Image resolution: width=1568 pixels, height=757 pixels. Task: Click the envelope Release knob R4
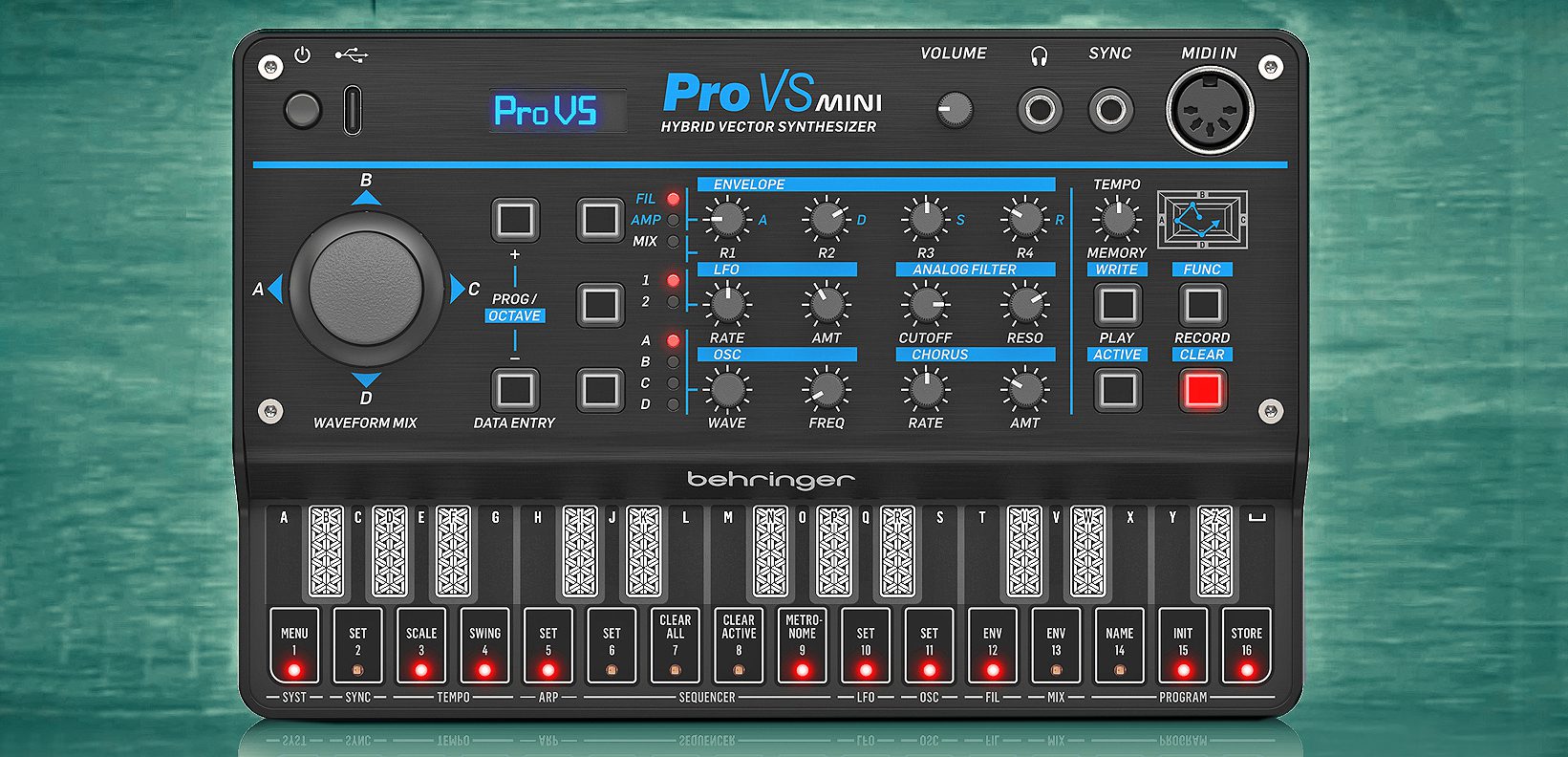[x=1025, y=220]
